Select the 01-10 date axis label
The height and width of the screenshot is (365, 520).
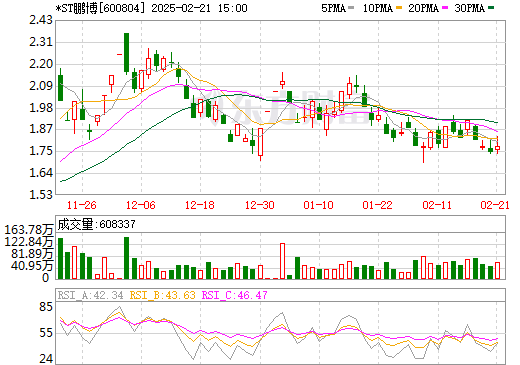(319, 205)
